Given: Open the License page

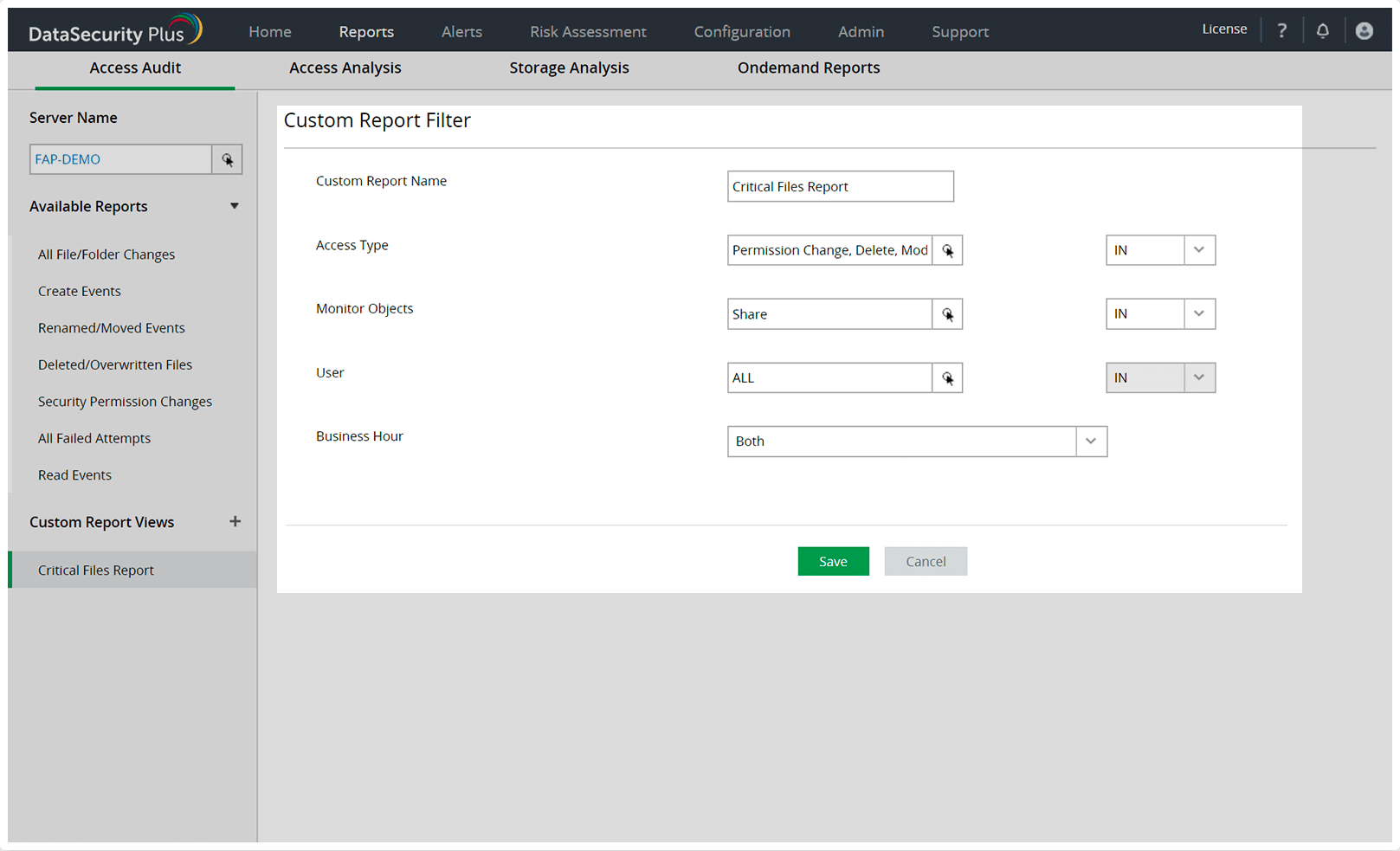Looking at the screenshot, I should (x=1223, y=29).
